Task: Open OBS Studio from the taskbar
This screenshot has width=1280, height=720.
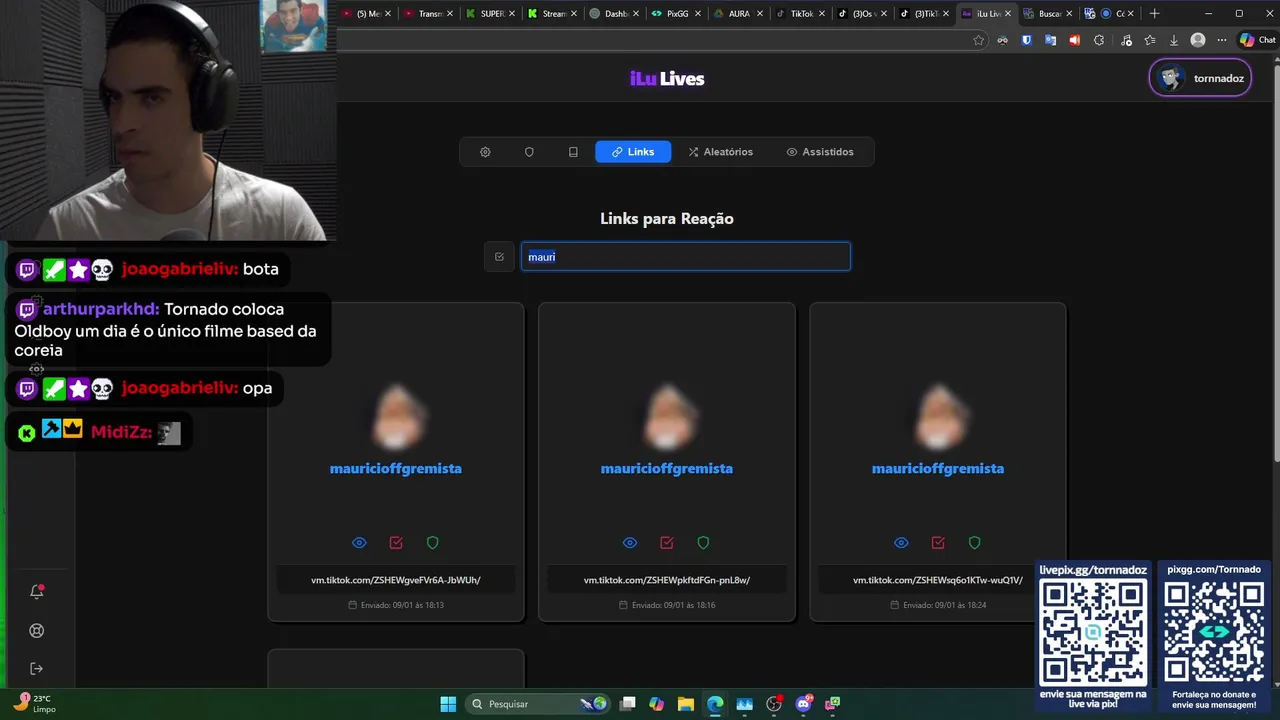Action: [x=774, y=704]
